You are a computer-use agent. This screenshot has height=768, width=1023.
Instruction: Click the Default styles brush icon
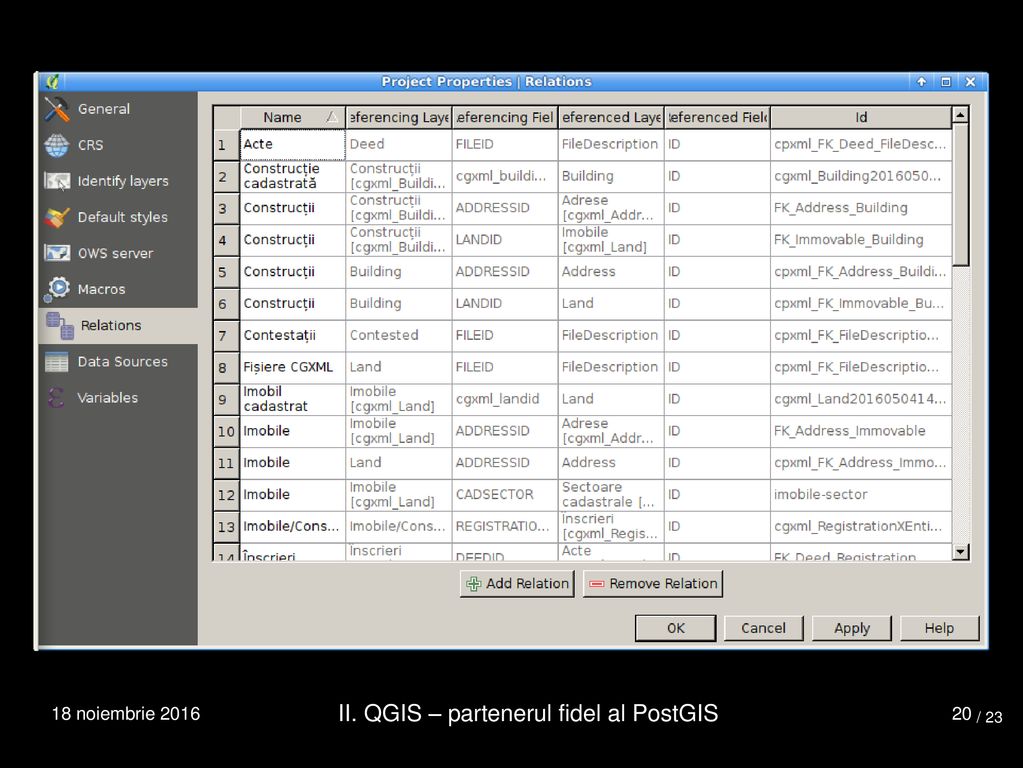pyautogui.click(x=57, y=217)
